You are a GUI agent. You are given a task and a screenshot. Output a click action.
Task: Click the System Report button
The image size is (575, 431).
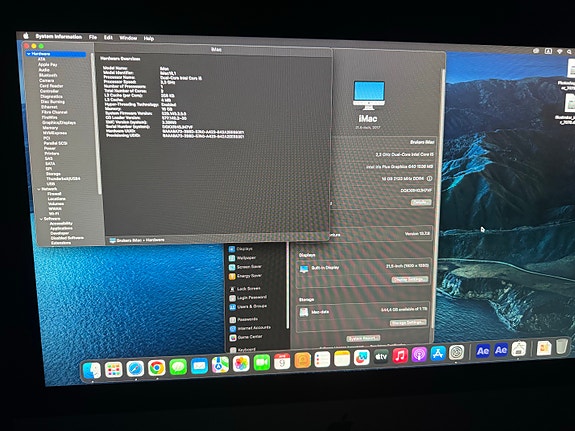click(x=363, y=338)
